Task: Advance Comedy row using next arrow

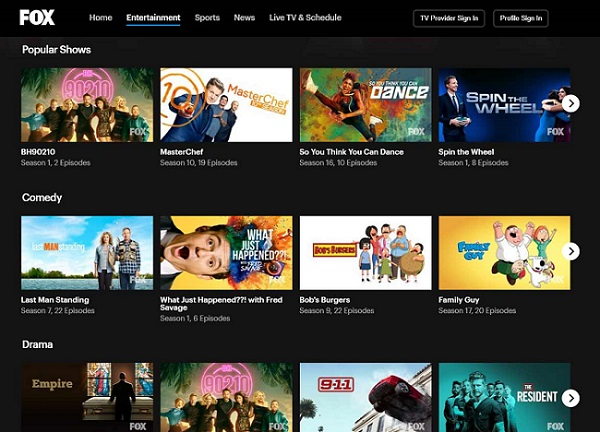Action: [x=570, y=252]
